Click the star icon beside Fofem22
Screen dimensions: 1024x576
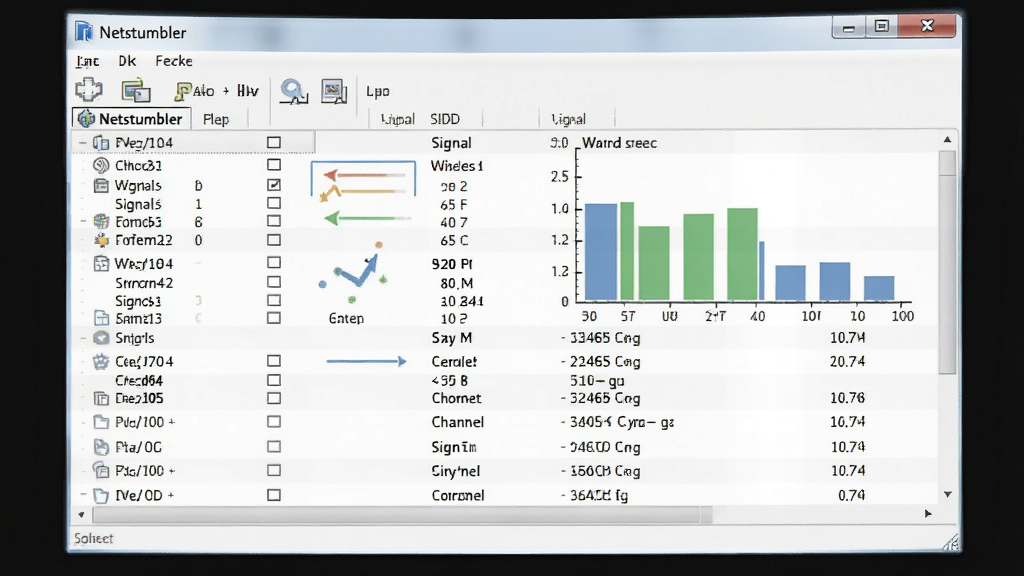click(x=101, y=240)
